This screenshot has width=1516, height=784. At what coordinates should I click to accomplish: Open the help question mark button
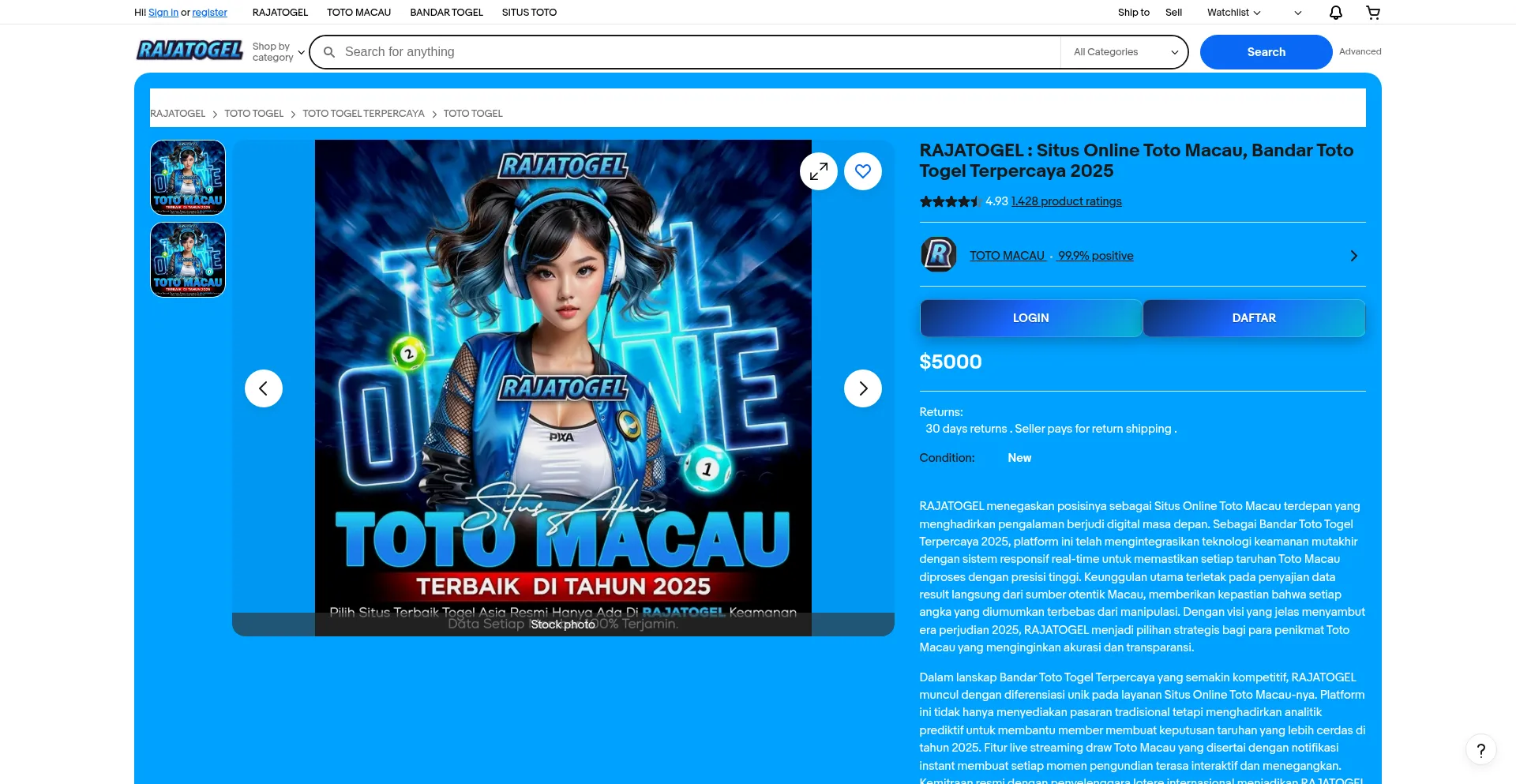(x=1480, y=750)
